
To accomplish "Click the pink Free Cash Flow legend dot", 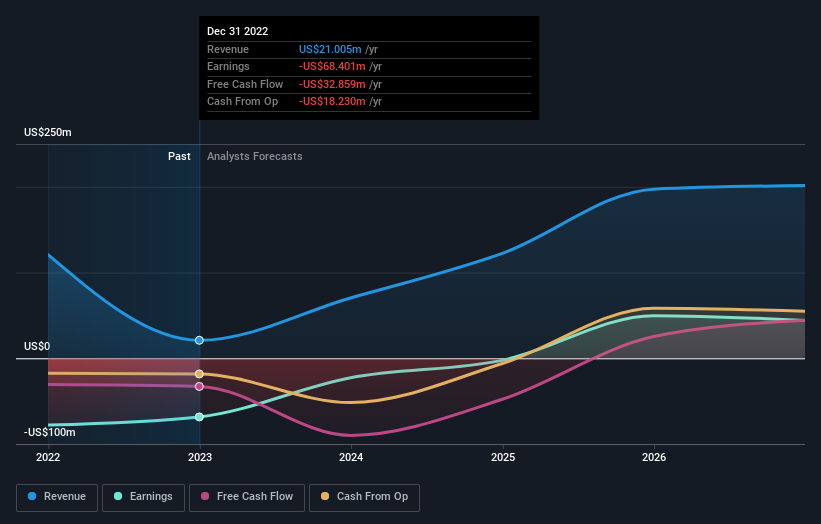I will click(x=205, y=496).
